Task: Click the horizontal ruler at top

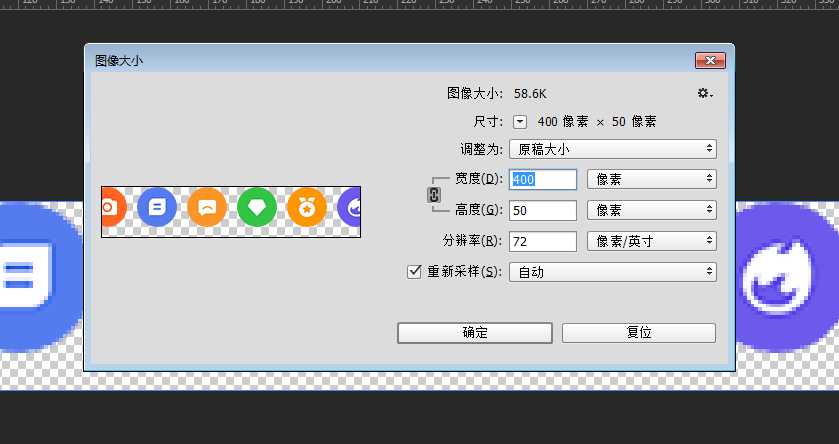Action: click(x=420, y=4)
